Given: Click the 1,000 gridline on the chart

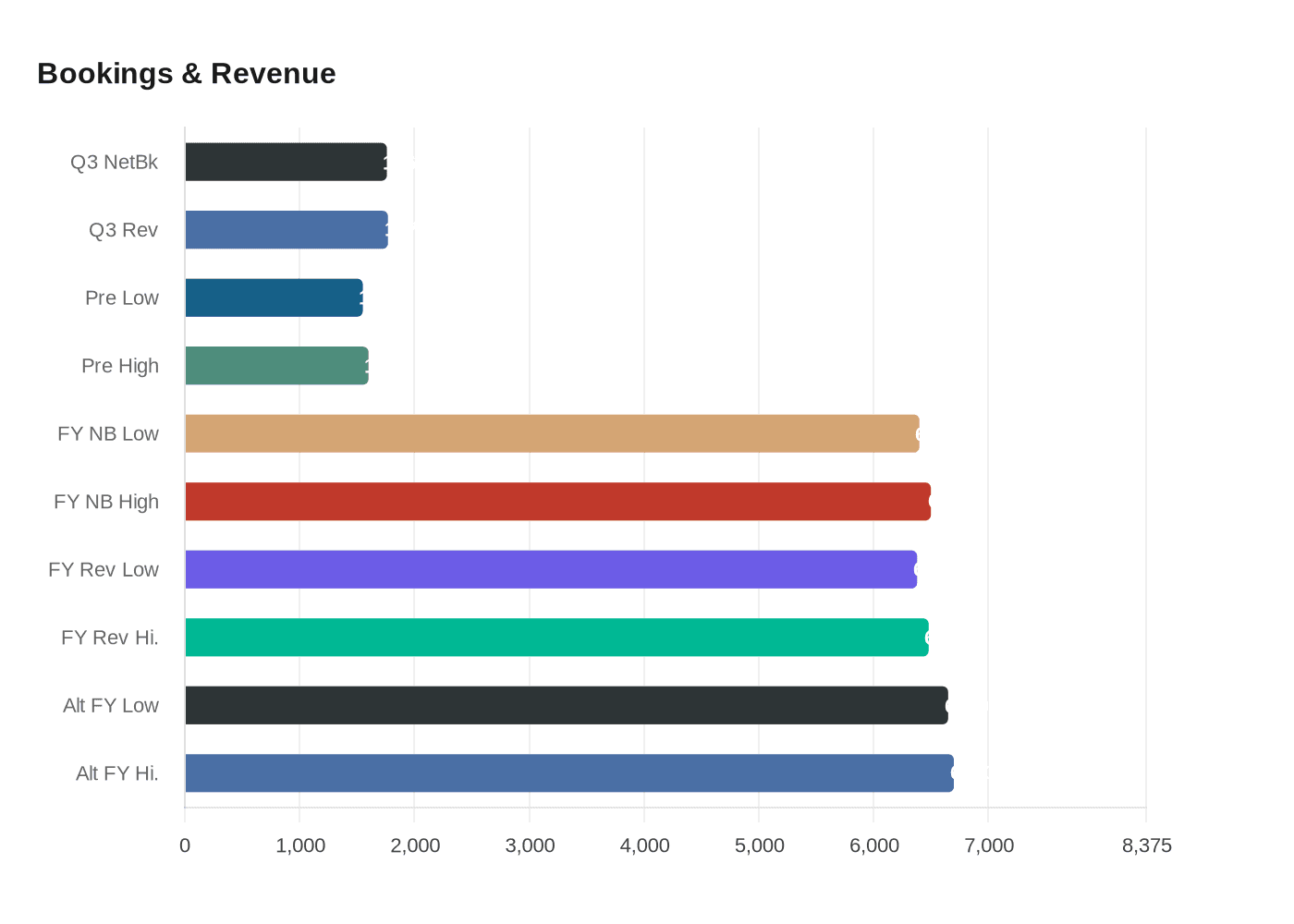Looking at the screenshot, I should 299,462.
